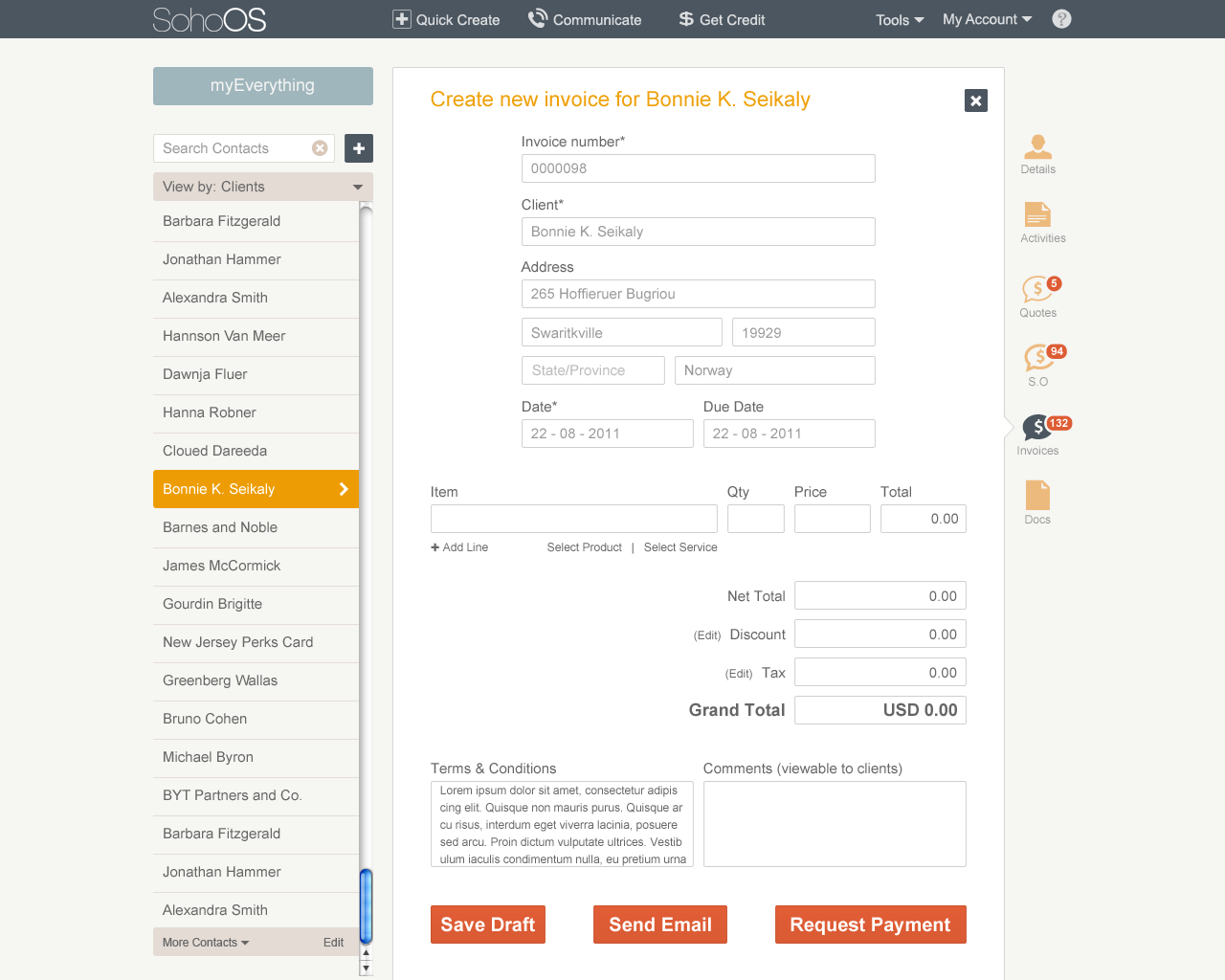Click the Due Date field
Viewport: 1225px width, 980px height.
790,434
